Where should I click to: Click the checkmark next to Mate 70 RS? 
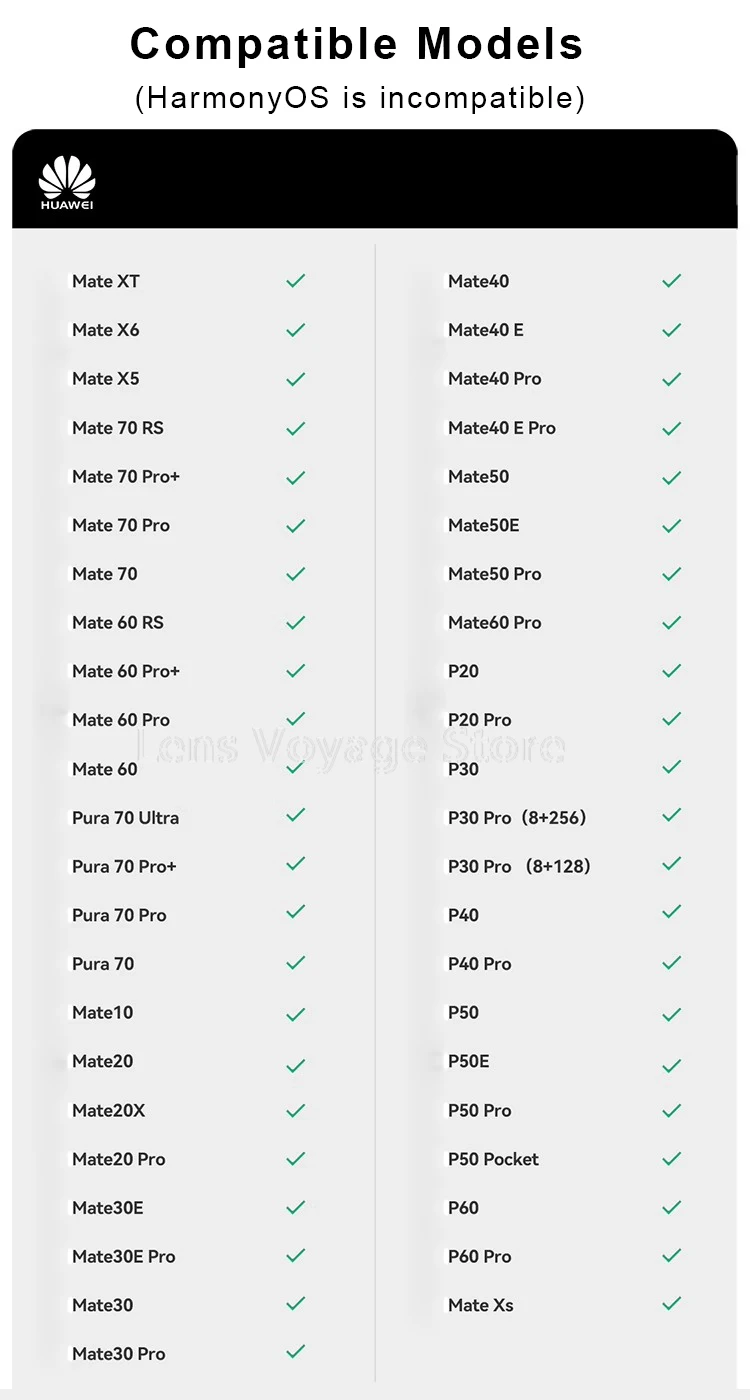[x=295, y=428]
